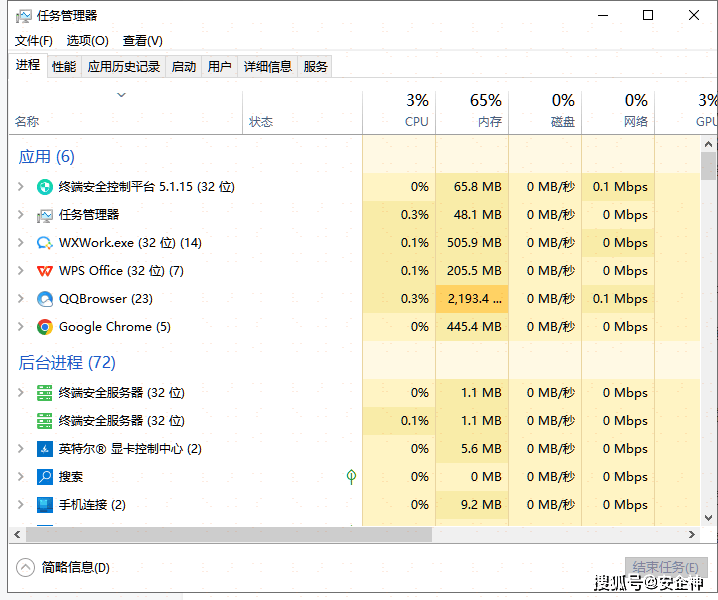The height and width of the screenshot is (600, 718).
Task: Expand the QQBrowser (23) process group
Action: (x=21, y=299)
